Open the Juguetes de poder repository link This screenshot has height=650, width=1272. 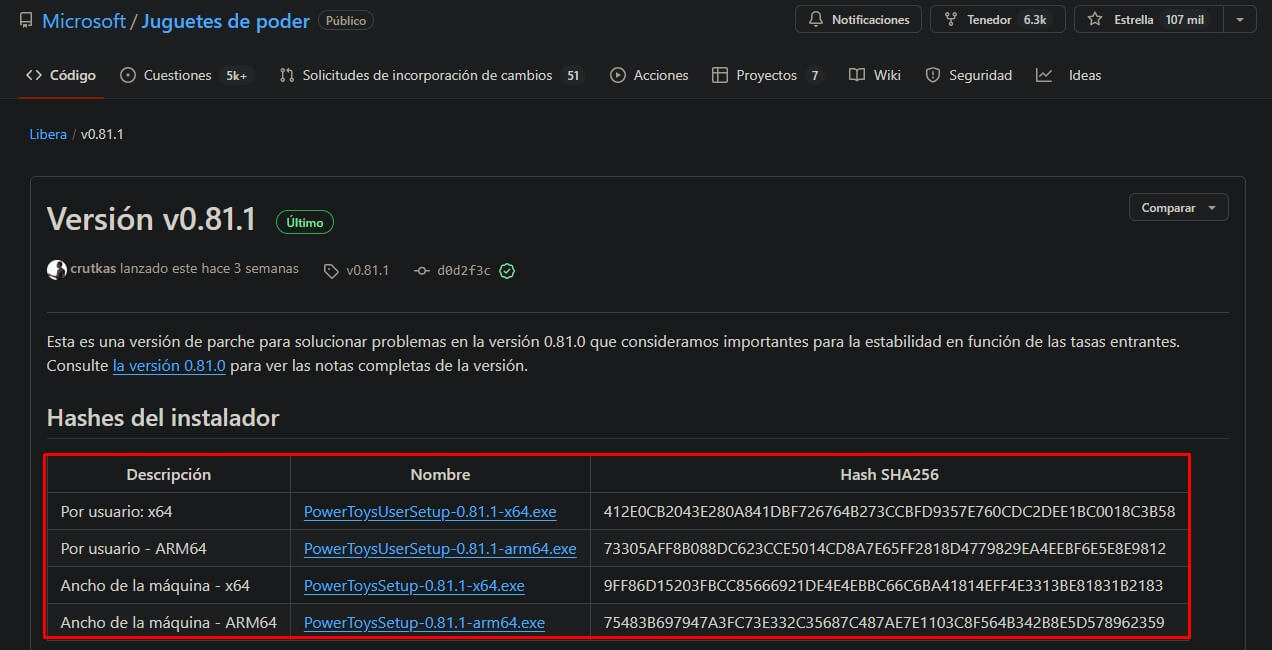(x=226, y=21)
